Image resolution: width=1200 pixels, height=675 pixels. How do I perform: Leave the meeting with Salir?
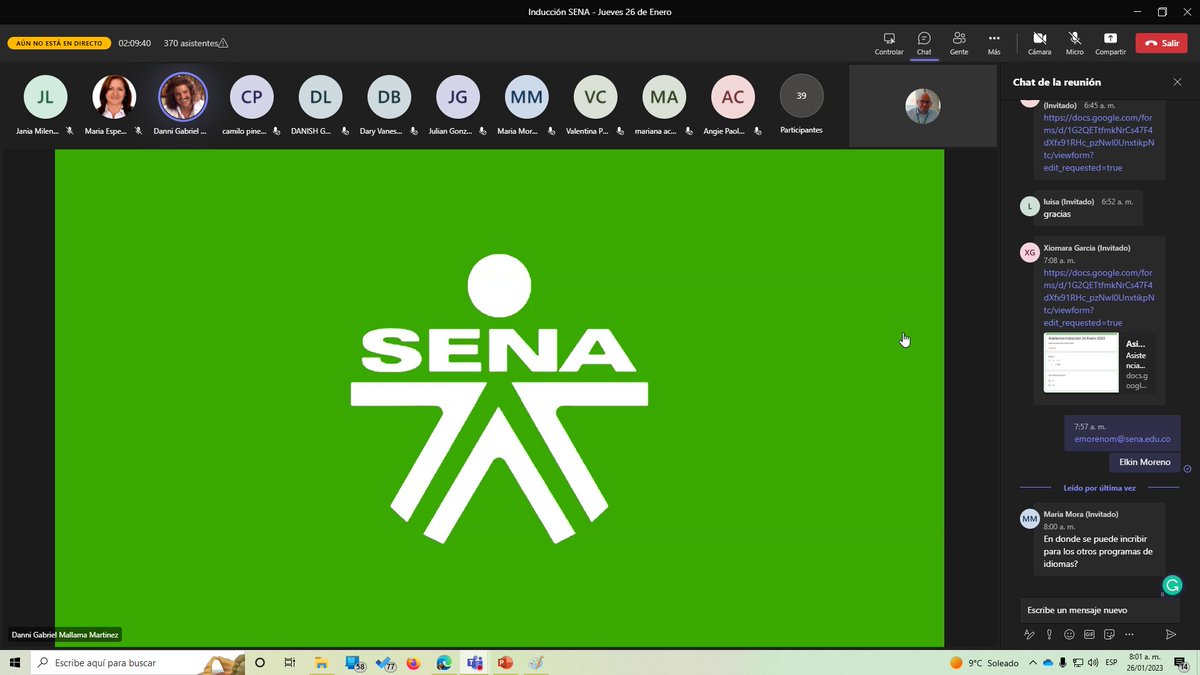(x=1161, y=43)
